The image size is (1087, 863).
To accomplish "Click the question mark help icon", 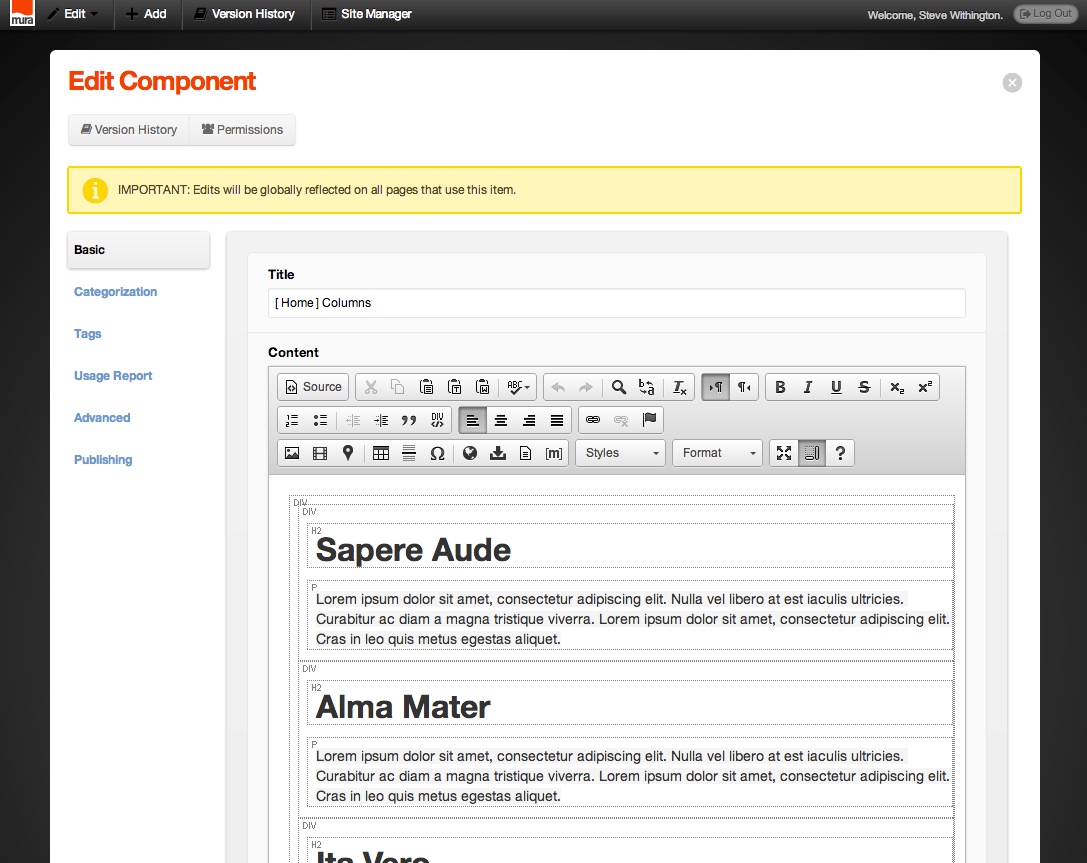I will [840, 453].
